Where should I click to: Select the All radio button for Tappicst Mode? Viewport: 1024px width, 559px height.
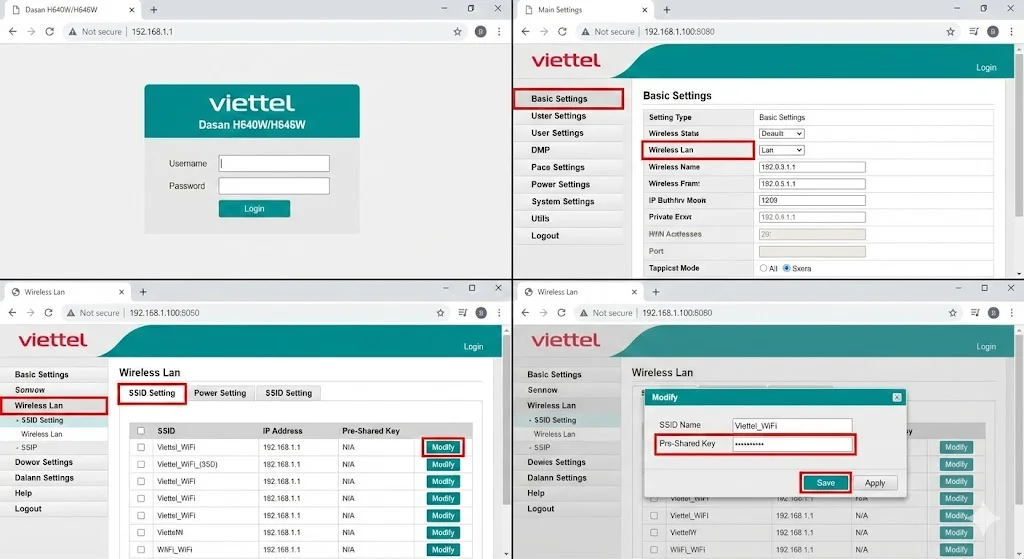point(763,268)
